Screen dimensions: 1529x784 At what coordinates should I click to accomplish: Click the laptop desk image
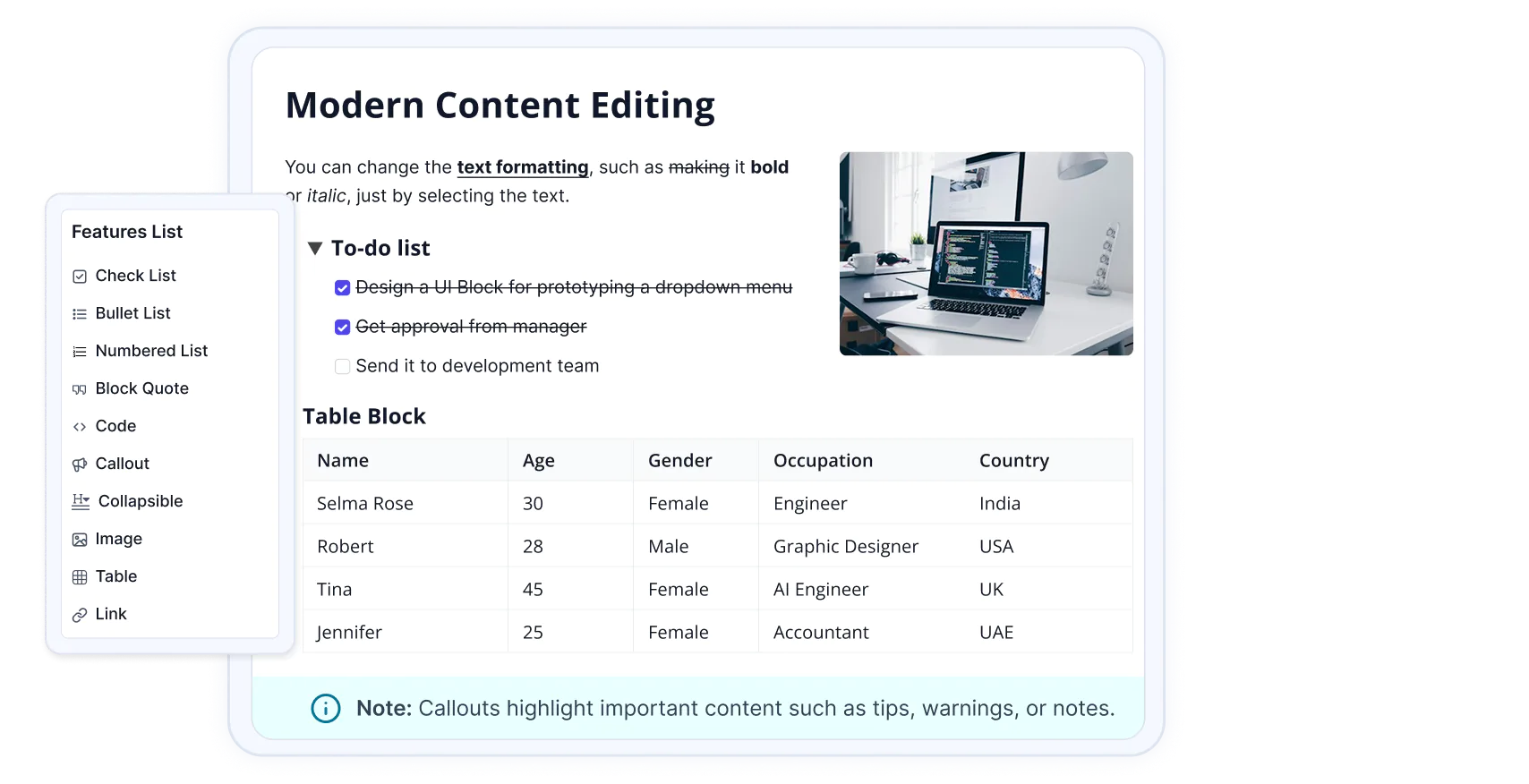click(987, 253)
